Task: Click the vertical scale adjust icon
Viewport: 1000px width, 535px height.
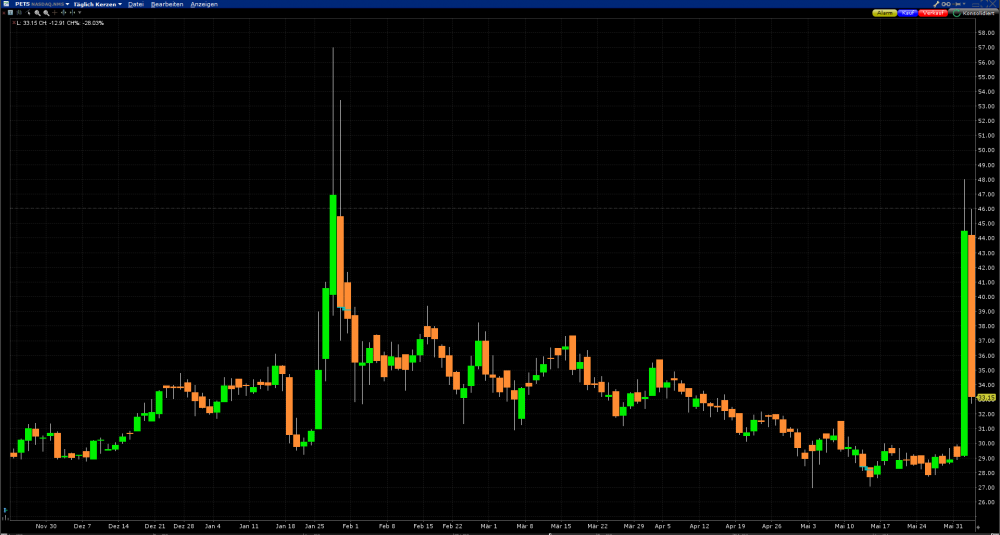Action: coord(63,12)
